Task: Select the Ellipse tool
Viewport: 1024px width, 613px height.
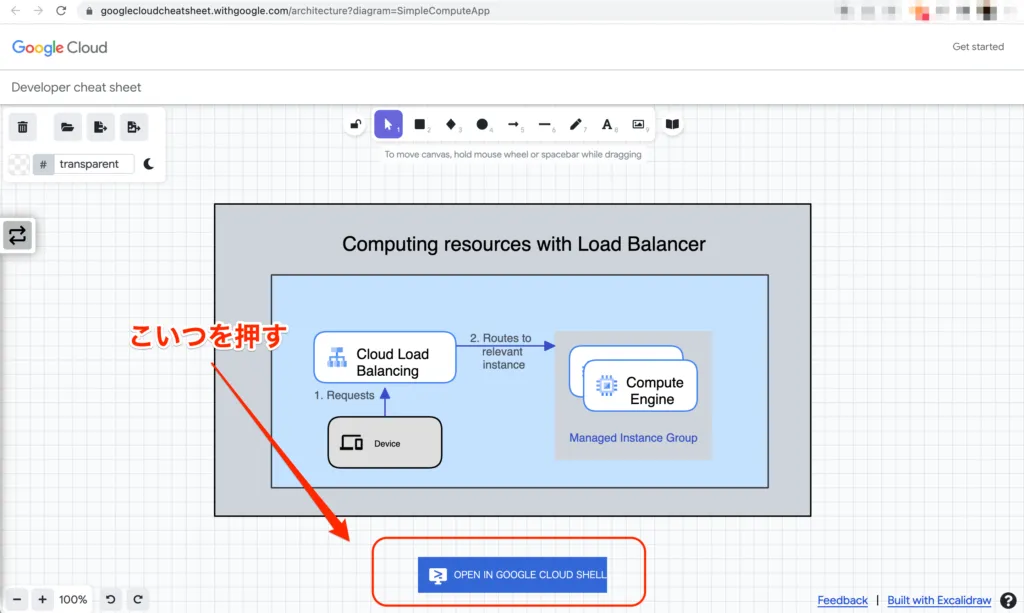Action: 482,124
